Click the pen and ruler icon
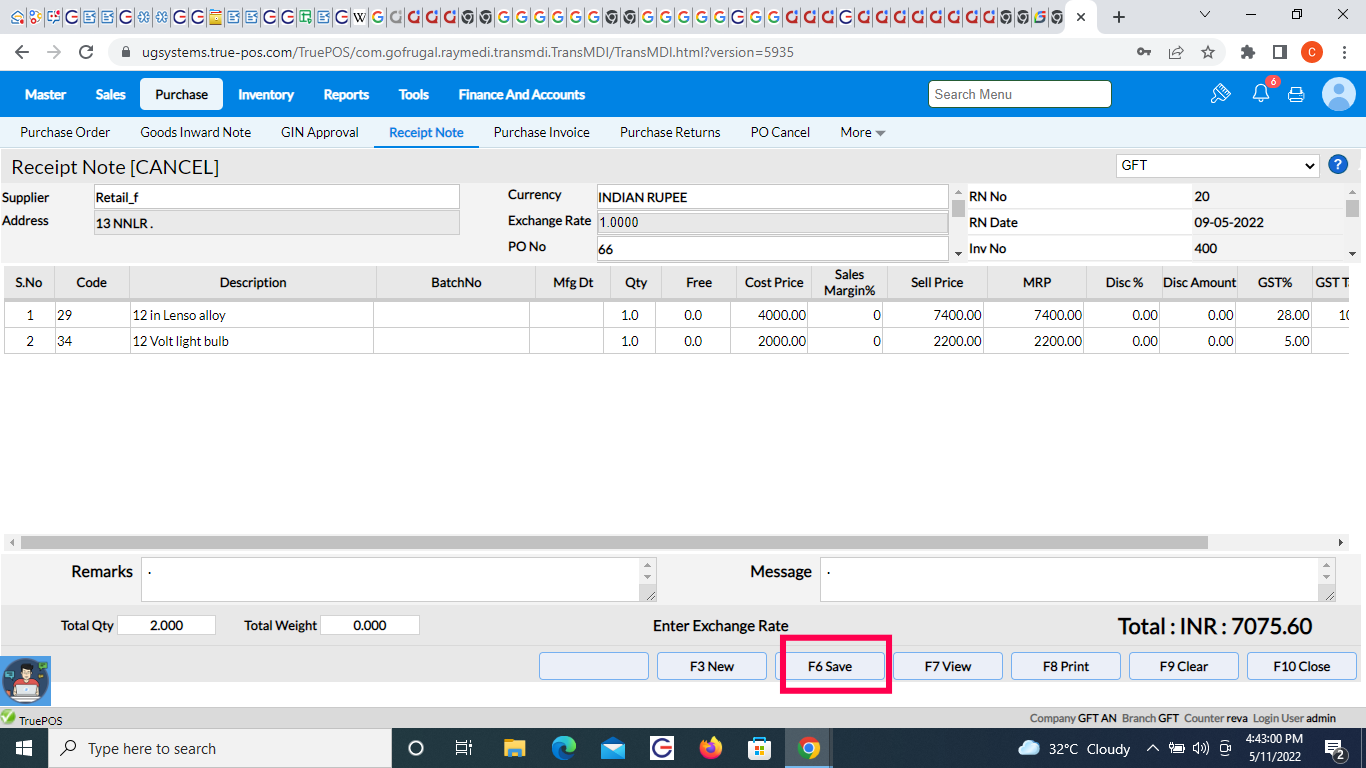Image resolution: width=1366 pixels, height=768 pixels. (1220, 94)
